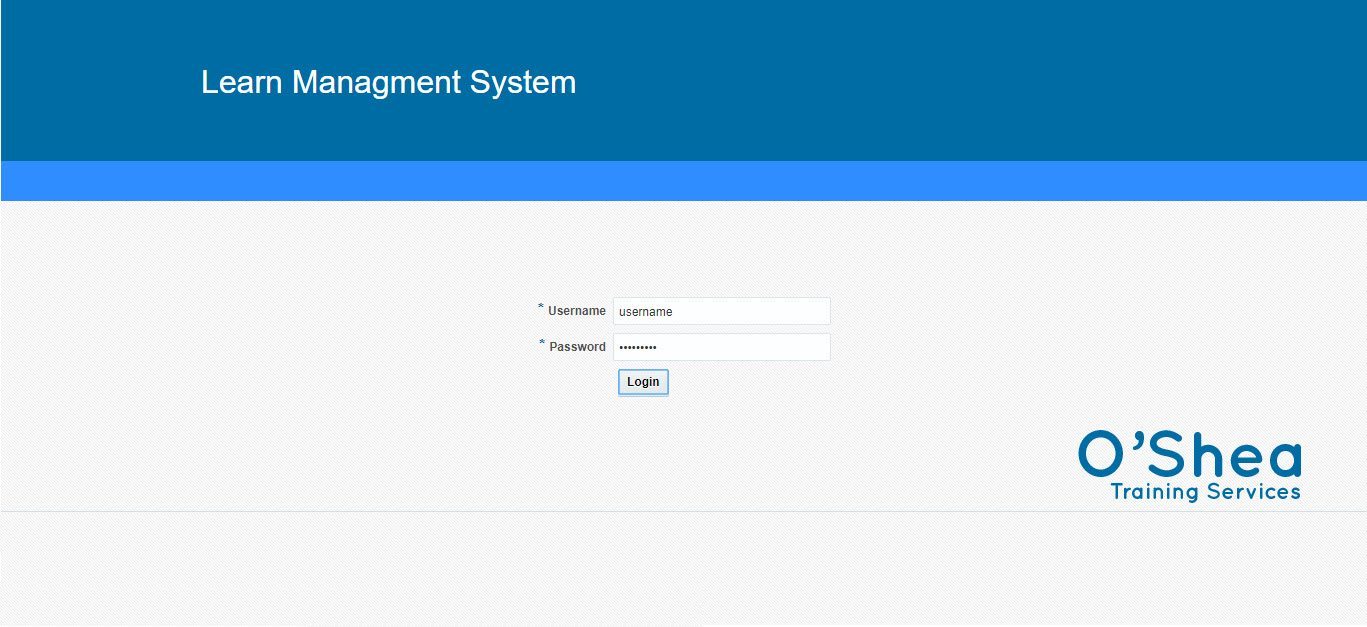Focus the Password input field
Viewport: 1367px width, 627px height.
(x=721, y=347)
